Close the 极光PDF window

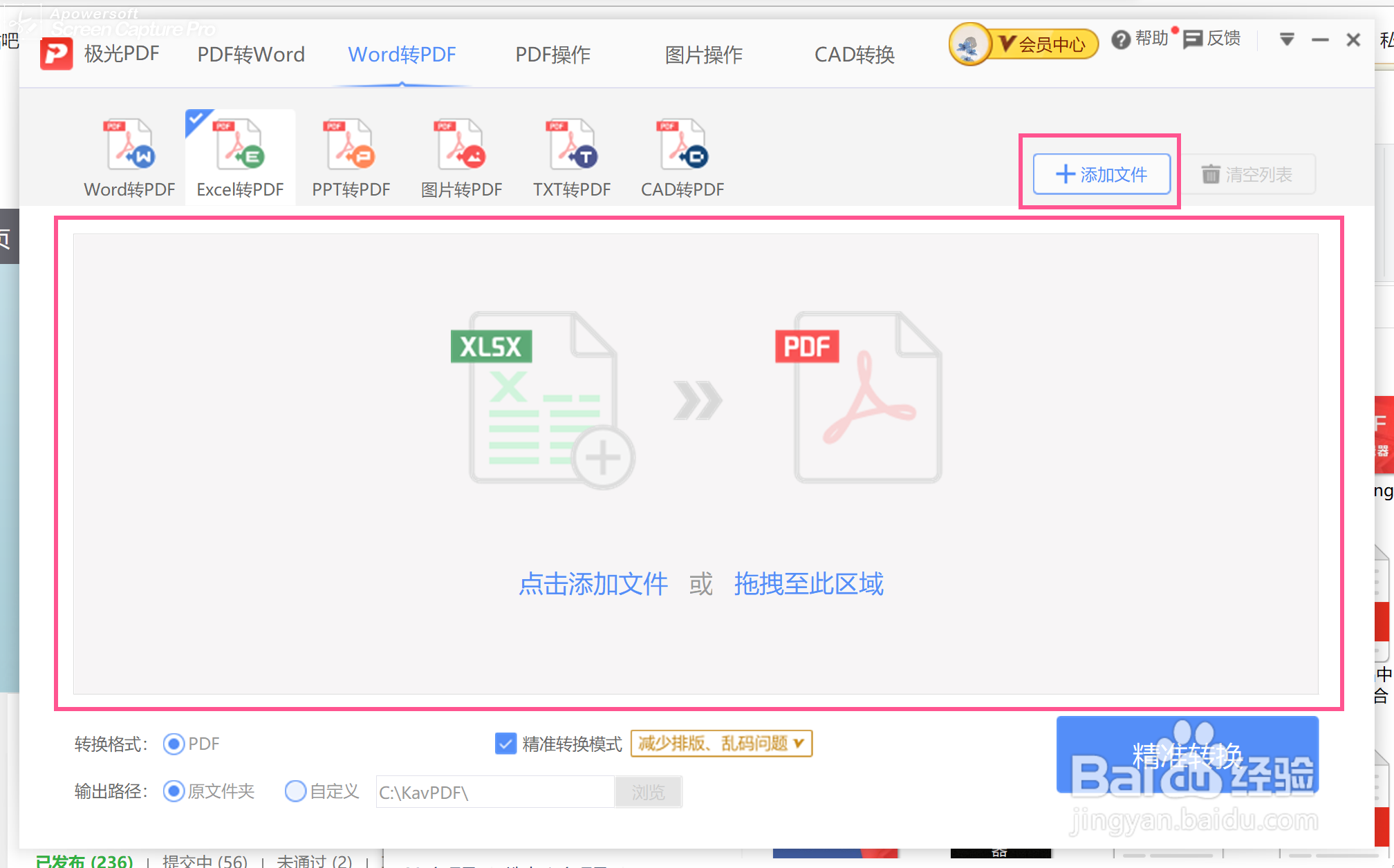pos(1353,40)
